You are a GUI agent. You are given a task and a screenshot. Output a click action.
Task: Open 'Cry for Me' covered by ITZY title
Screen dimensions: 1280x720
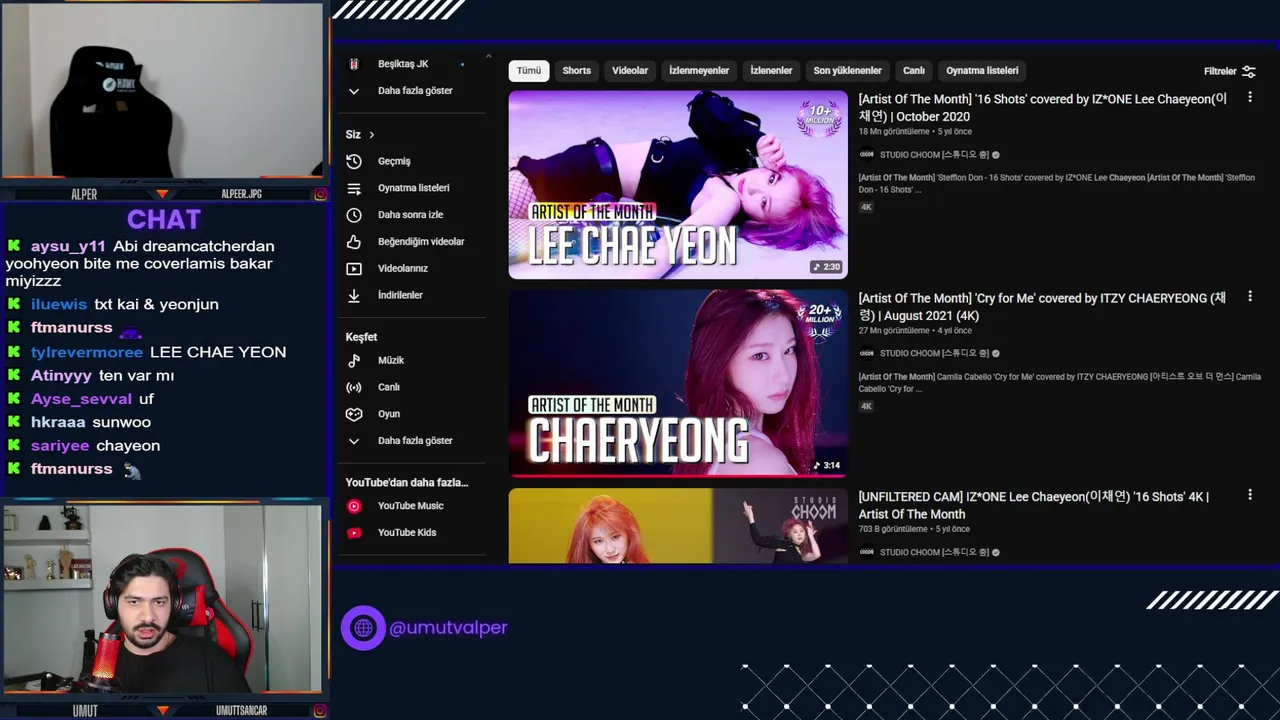point(1043,307)
